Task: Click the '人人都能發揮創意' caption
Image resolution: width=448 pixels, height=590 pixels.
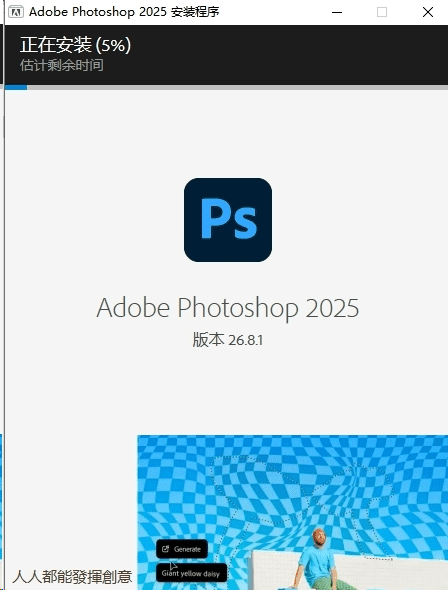Action: 72,576
